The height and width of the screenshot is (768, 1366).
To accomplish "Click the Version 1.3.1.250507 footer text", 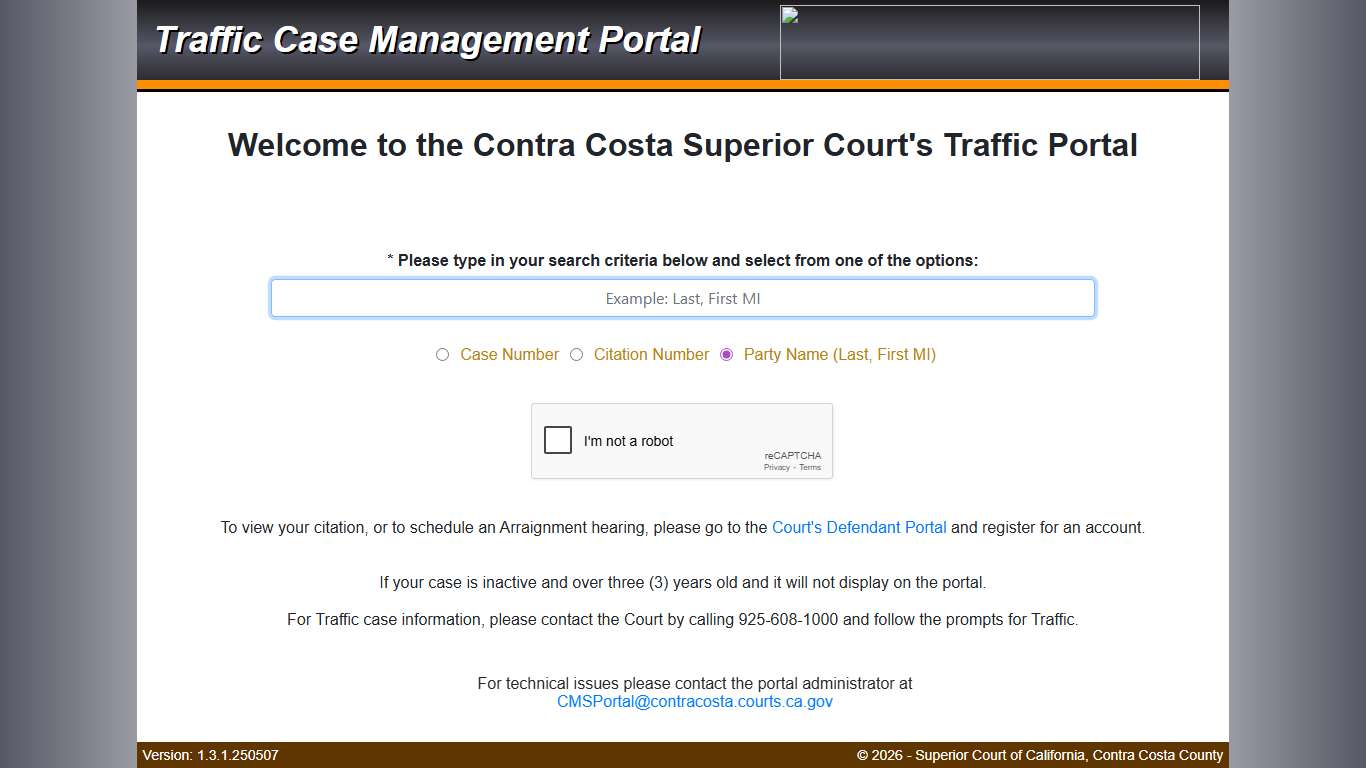I will pyautogui.click(x=211, y=755).
